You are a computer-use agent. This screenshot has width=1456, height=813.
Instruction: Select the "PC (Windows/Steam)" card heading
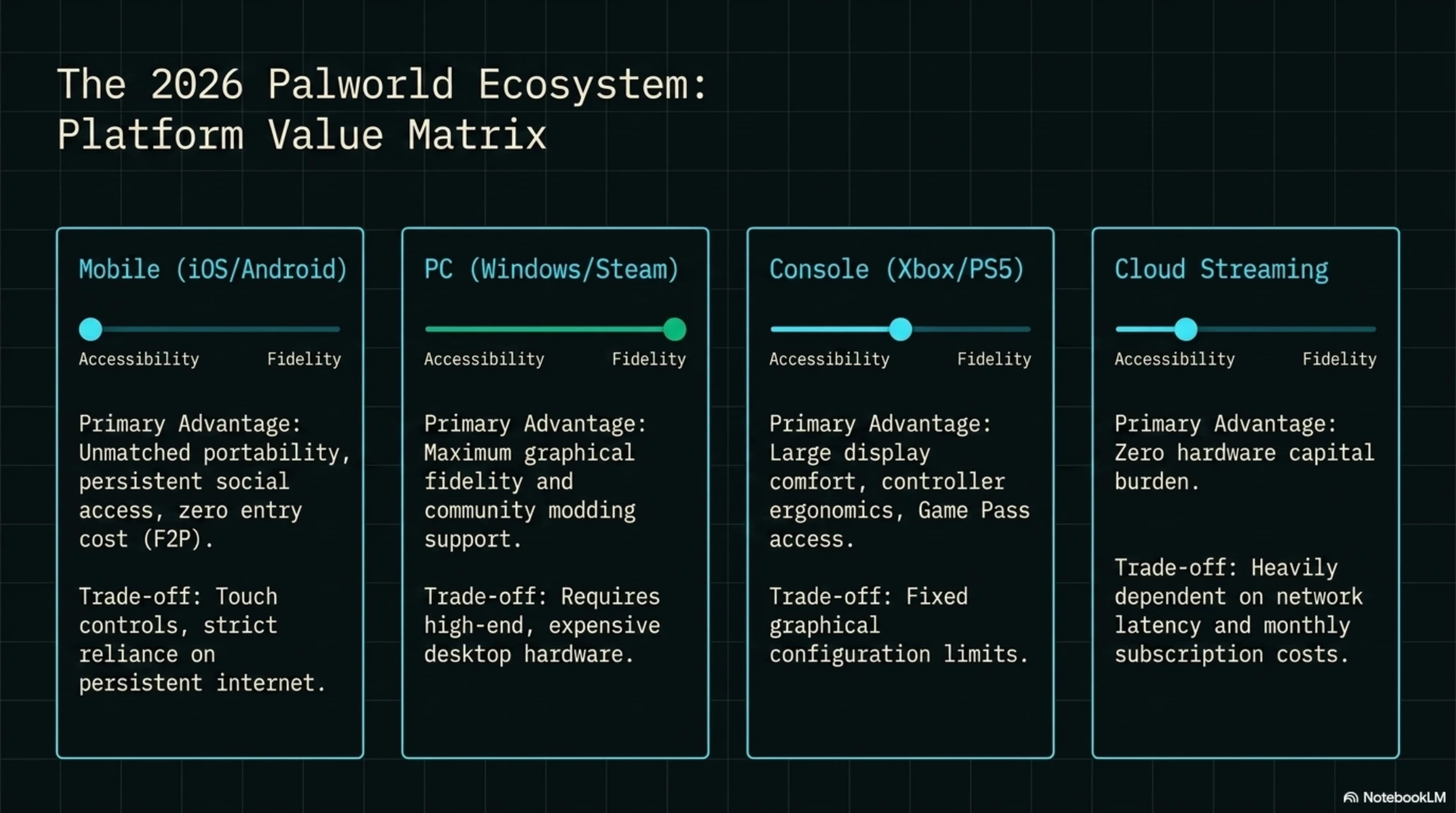coord(551,270)
